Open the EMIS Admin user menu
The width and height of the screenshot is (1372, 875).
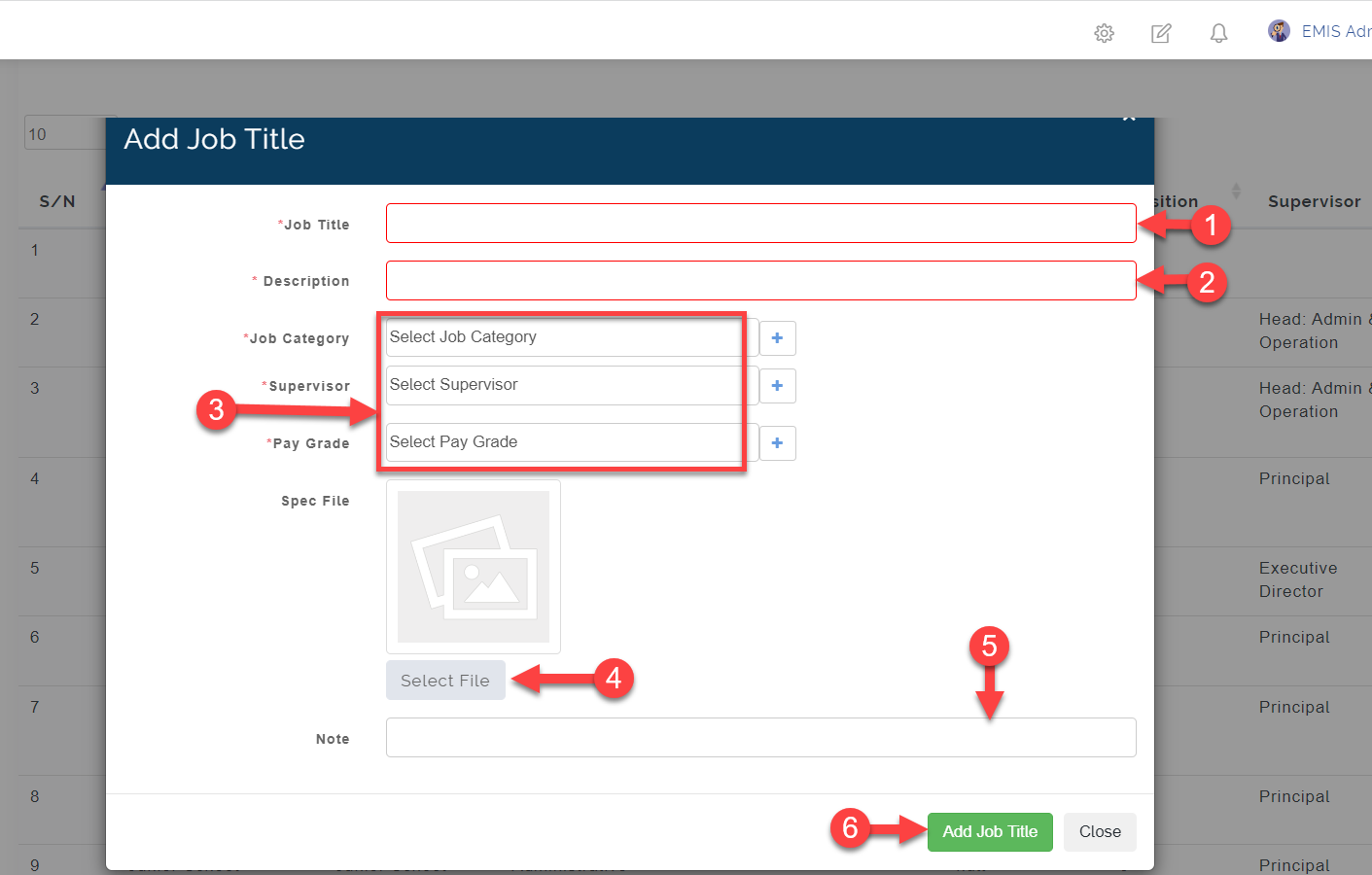pos(1336,31)
